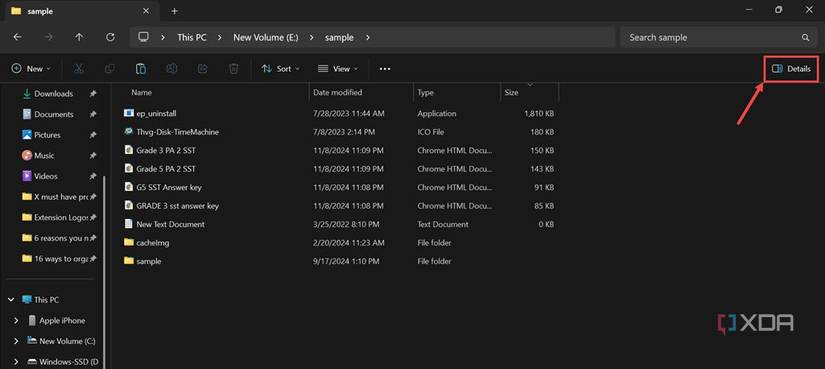
Task: Click This PC in the address bar
Action: tap(193, 37)
